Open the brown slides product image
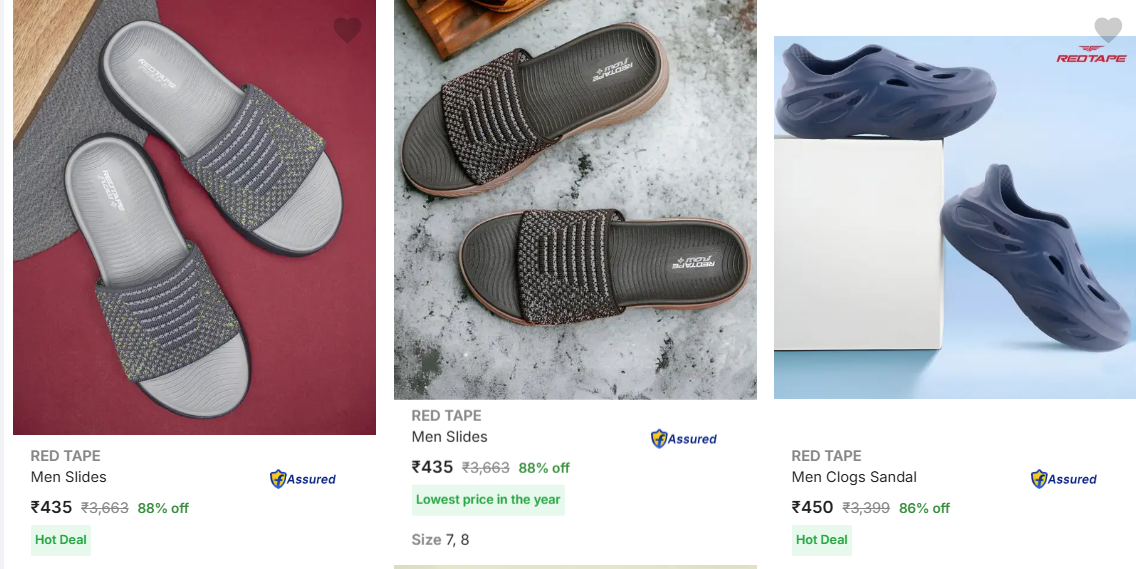This screenshot has height=569, width=1136. click(x=575, y=200)
